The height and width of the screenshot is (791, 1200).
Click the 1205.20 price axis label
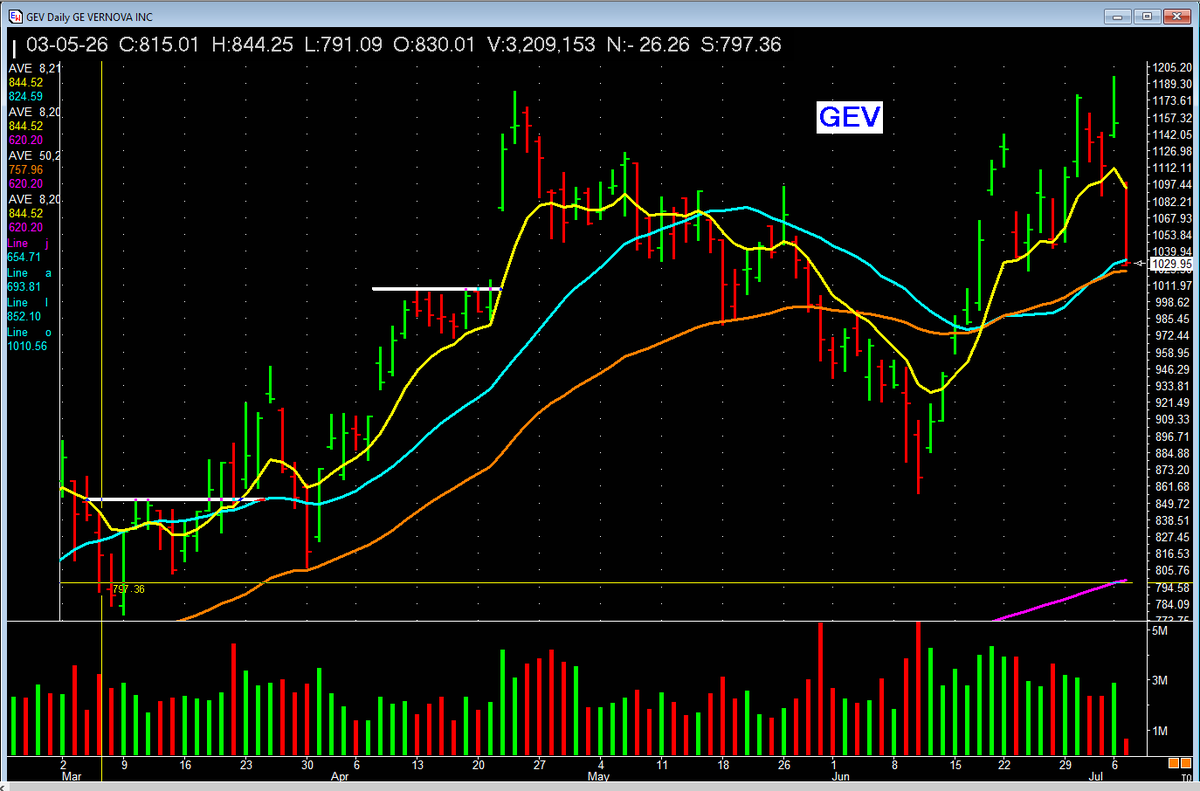(x=1170, y=67)
